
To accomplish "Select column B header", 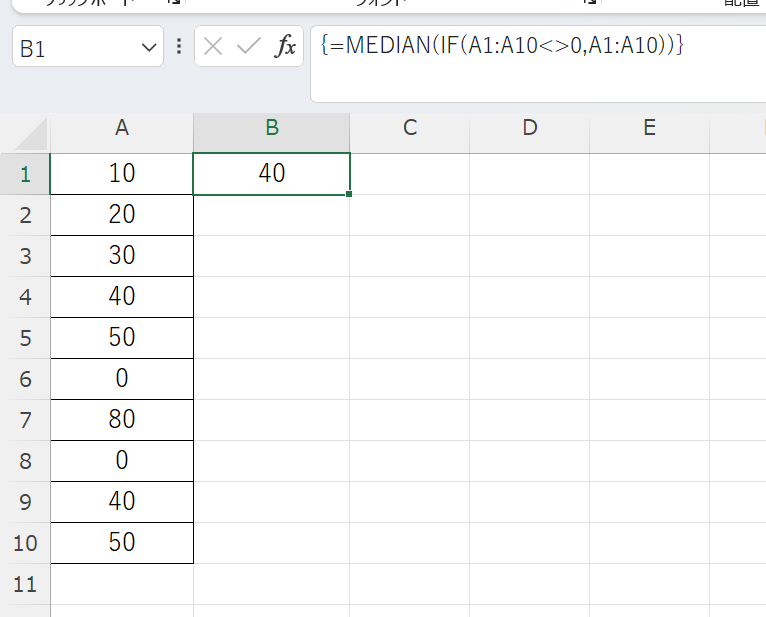I will [x=271, y=128].
